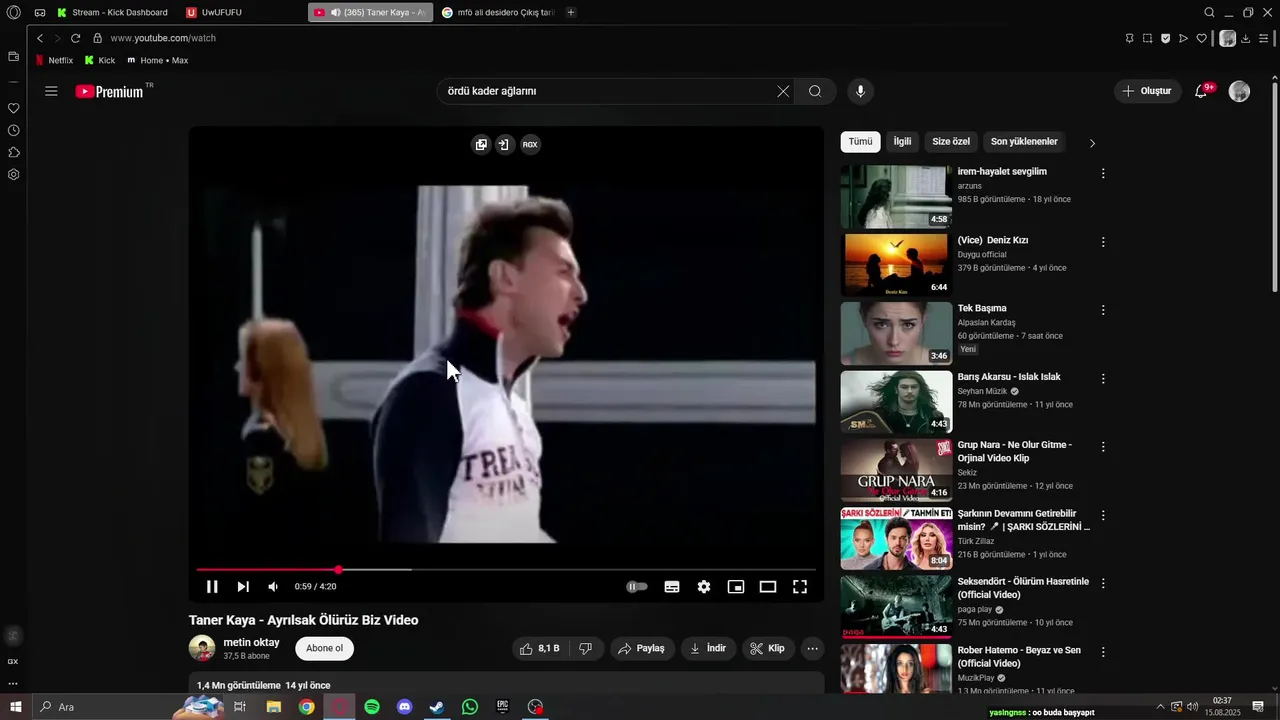Reload the page with the refresh icon
Viewport: 1280px width, 720px height.
tap(75, 38)
